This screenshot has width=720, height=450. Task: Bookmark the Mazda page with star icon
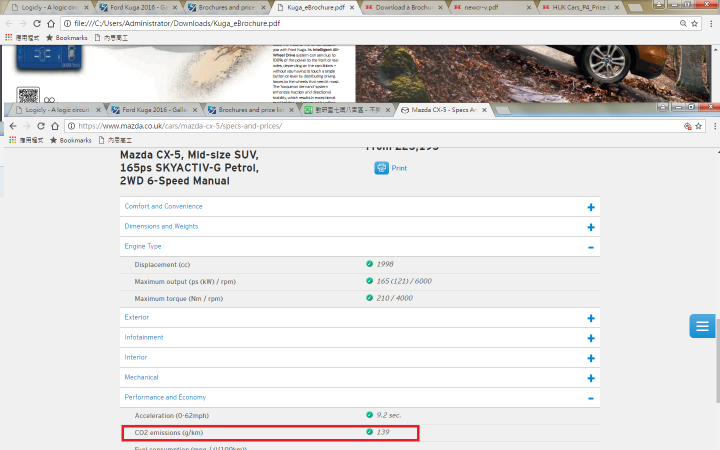point(698,126)
